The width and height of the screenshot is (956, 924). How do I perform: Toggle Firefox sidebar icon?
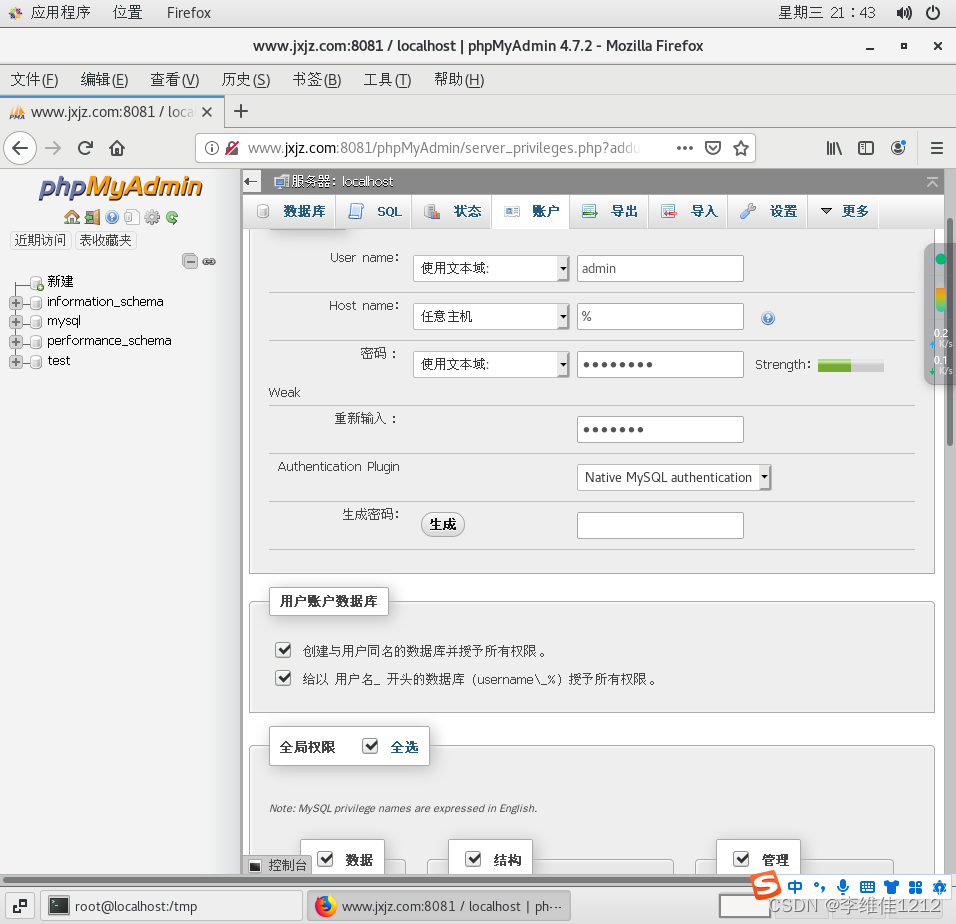pos(866,148)
